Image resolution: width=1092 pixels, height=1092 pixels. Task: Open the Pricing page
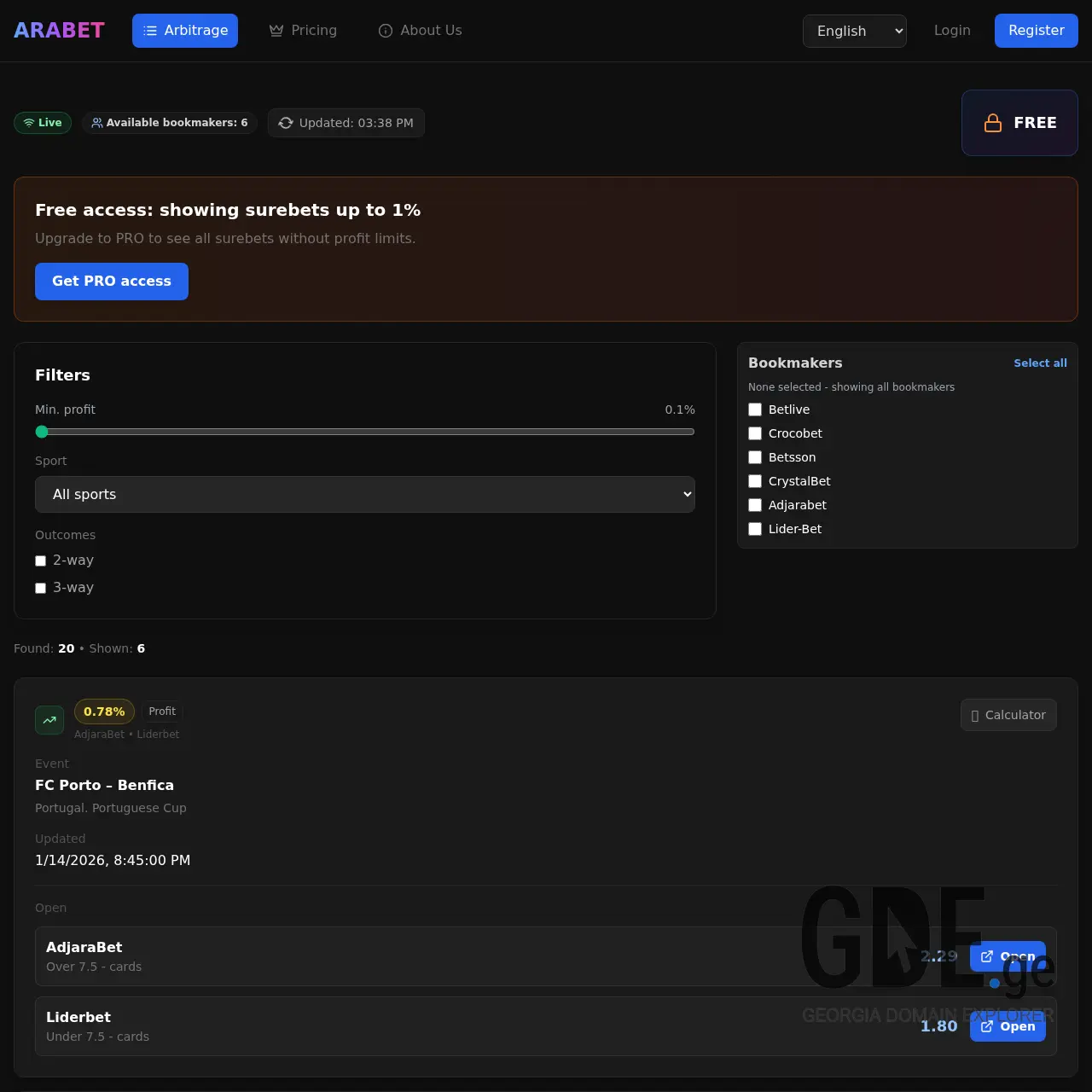303,30
